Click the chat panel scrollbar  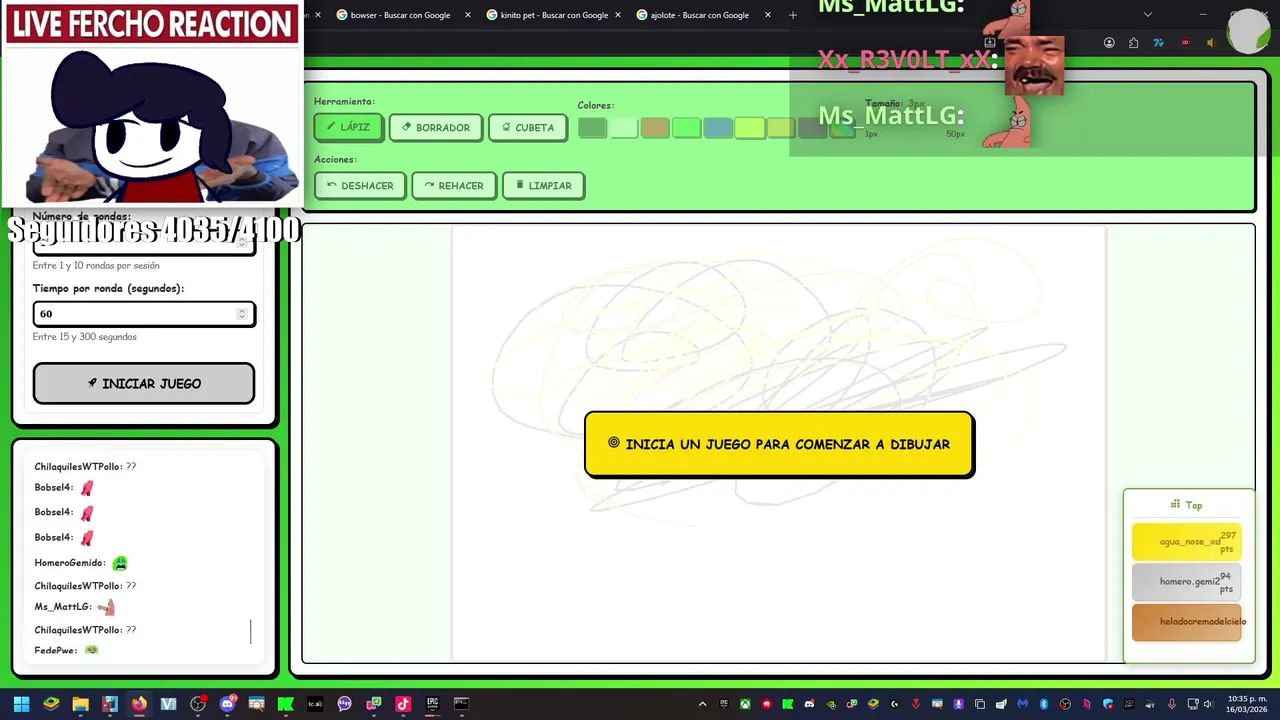point(251,631)
